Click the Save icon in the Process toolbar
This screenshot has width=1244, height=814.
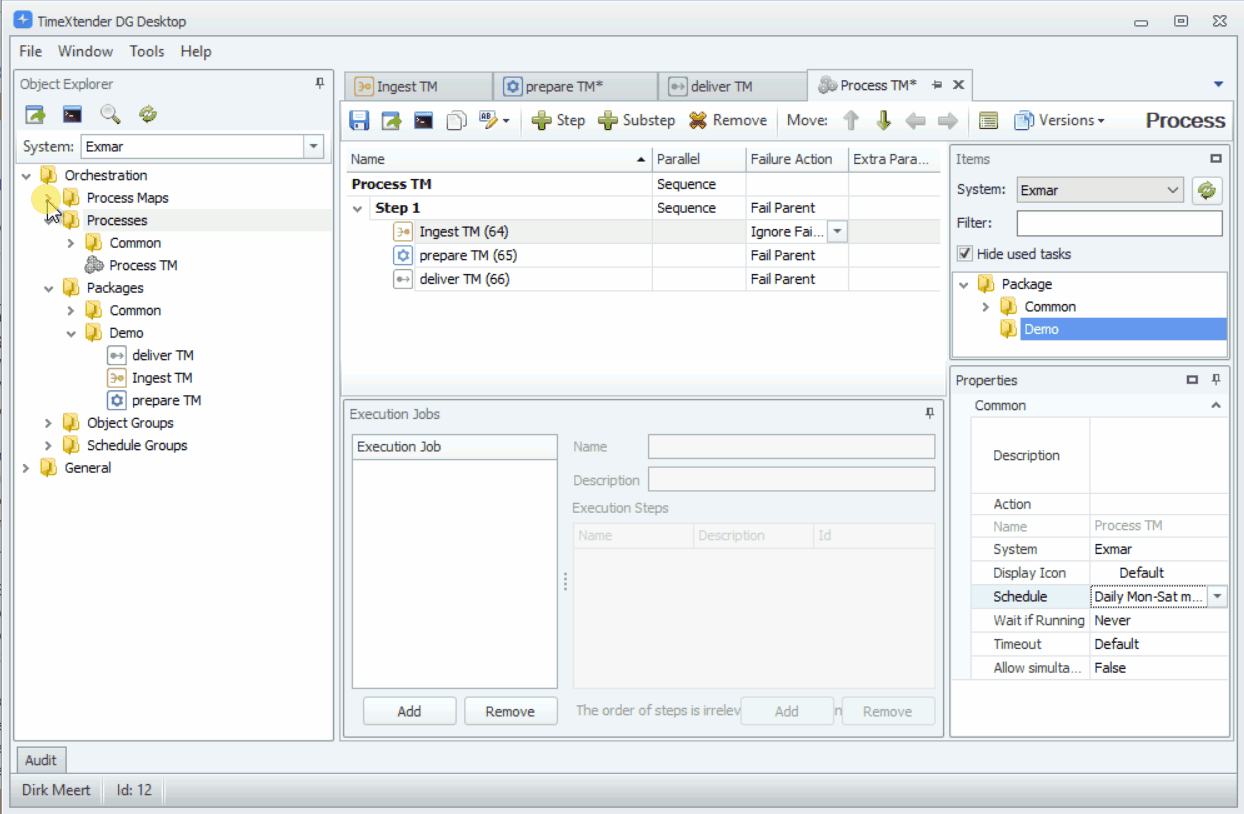click(359, 120)
